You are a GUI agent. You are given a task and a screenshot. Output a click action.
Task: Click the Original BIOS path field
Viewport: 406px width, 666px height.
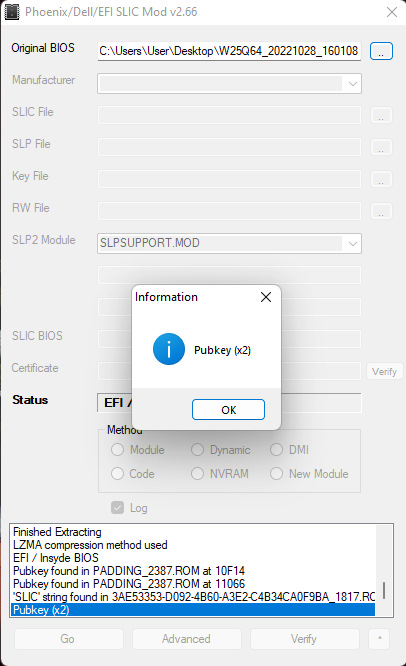pos(229,51)
